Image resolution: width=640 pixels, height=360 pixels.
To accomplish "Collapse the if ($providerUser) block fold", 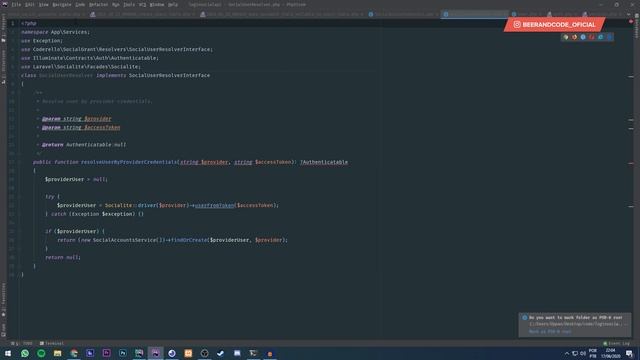I will coord(19,231).
